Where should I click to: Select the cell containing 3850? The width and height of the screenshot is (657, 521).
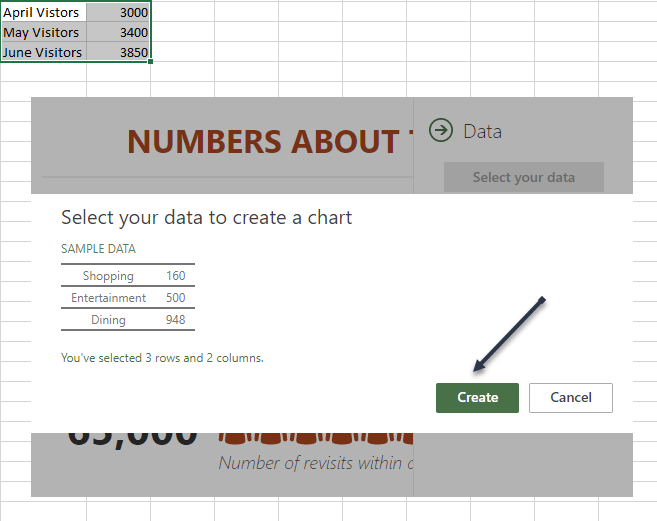coord(118,52)
